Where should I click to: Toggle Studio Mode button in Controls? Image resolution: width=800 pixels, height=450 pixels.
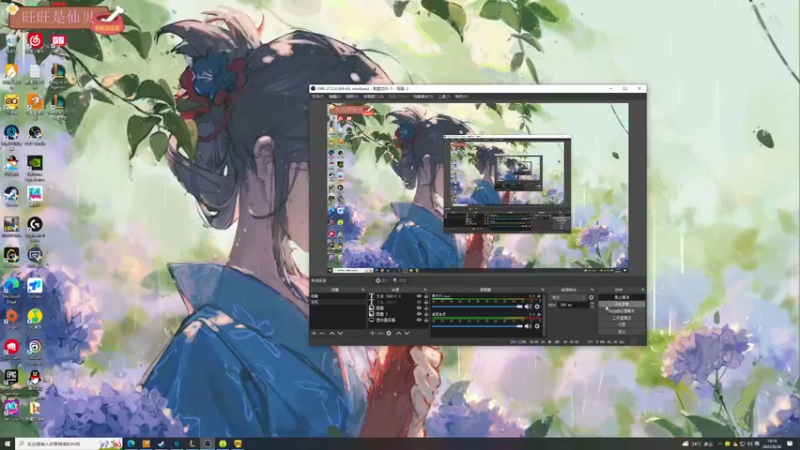point(622,318)
